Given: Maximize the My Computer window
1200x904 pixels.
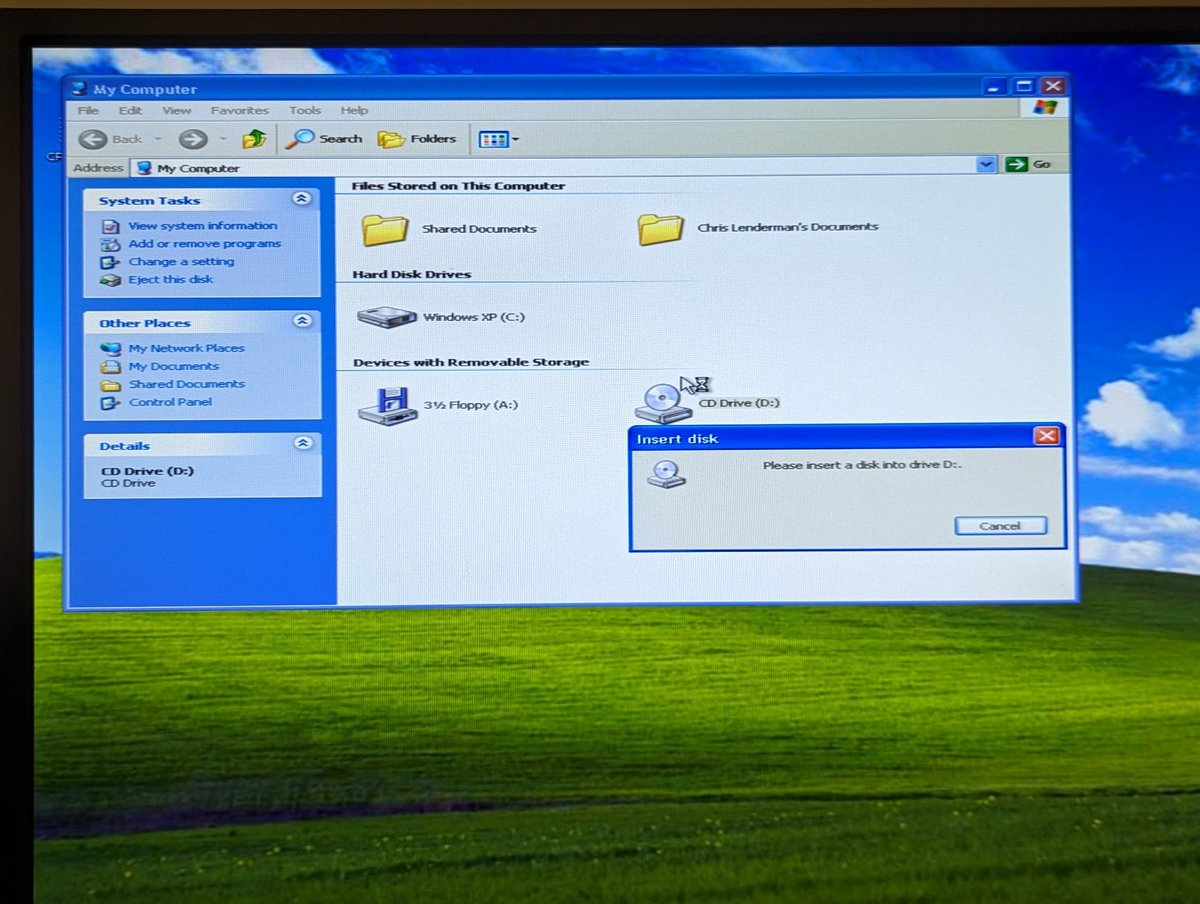Looking at the screenshot, I should [1023, 86].
